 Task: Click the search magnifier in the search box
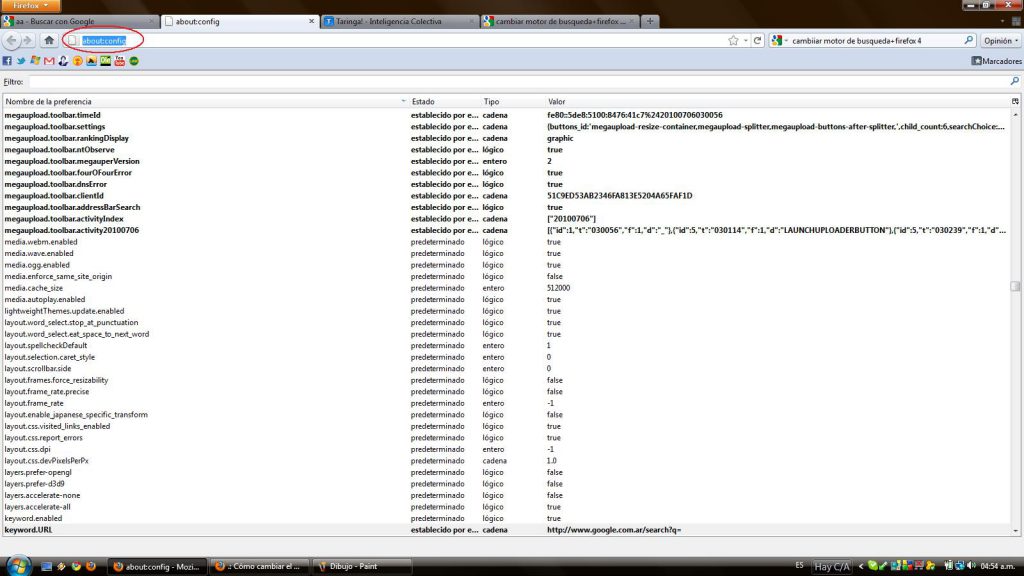pos(968,41)
